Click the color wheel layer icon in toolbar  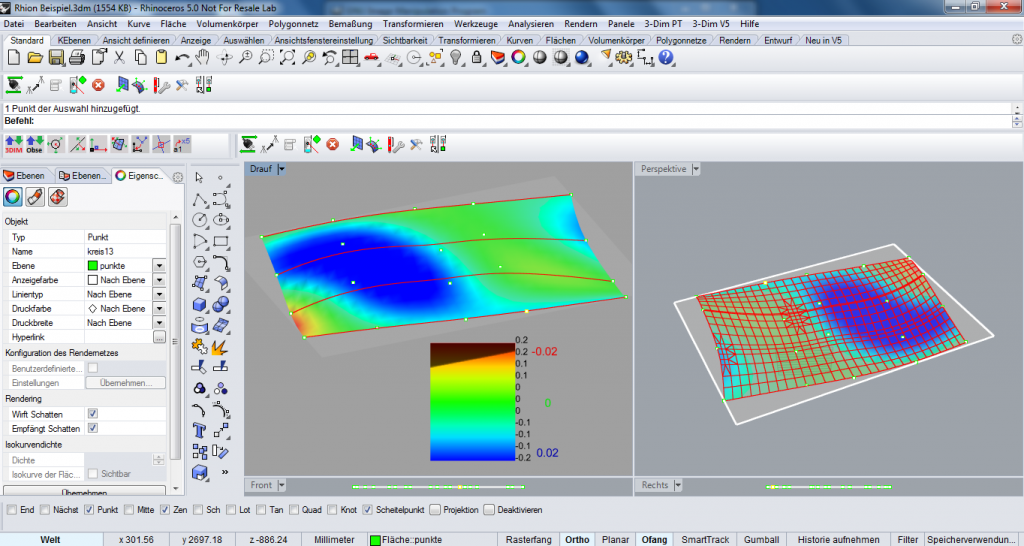click(519, 58)
